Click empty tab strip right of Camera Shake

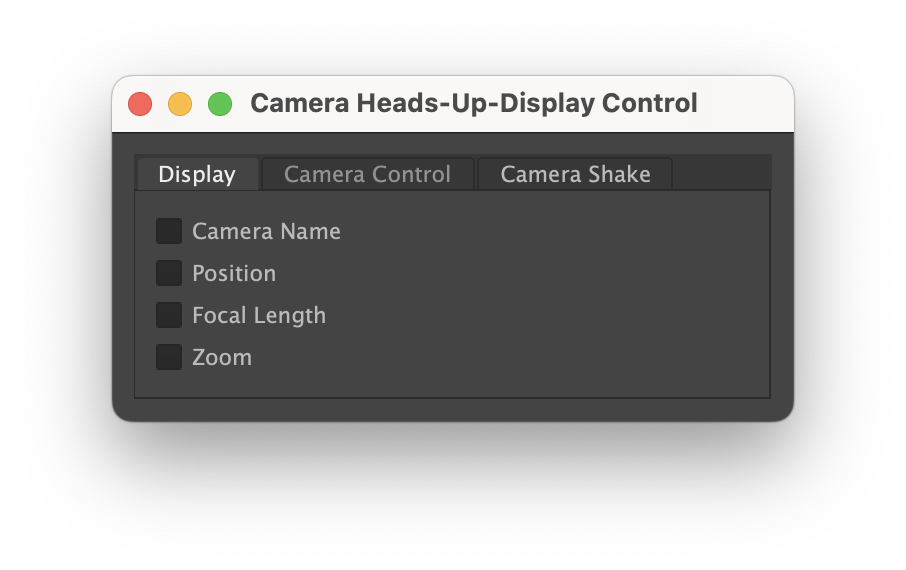(x=720, y=174)
